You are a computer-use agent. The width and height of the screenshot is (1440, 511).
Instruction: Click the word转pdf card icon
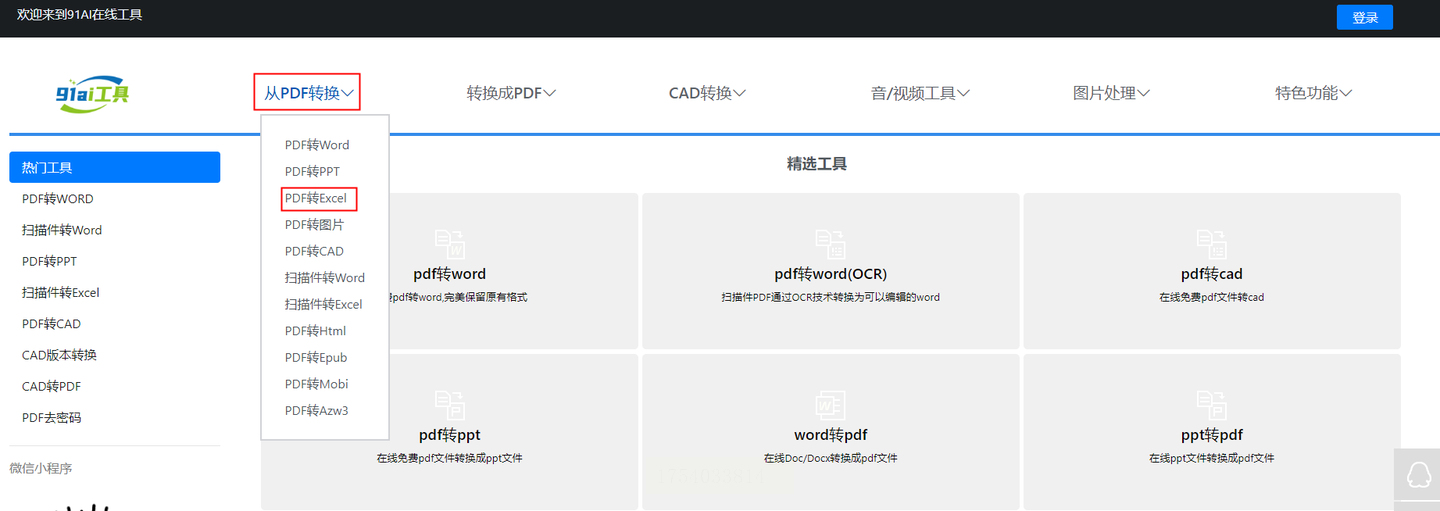[830, 405]
